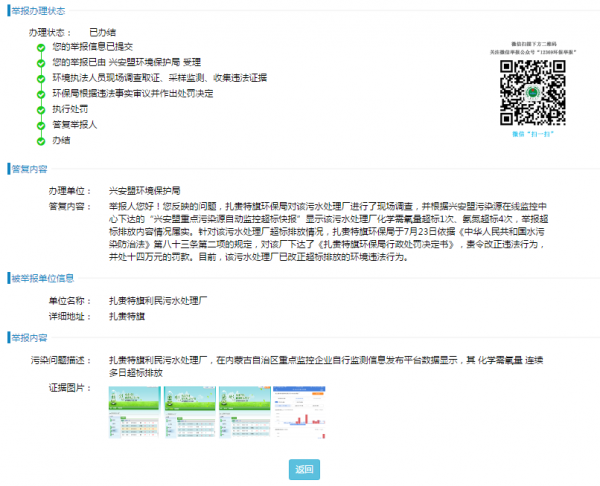Click the check icon next to 兴安盟环境保护局 受理
This screenshot has width=600, height=486.
(x=41, y=62)
